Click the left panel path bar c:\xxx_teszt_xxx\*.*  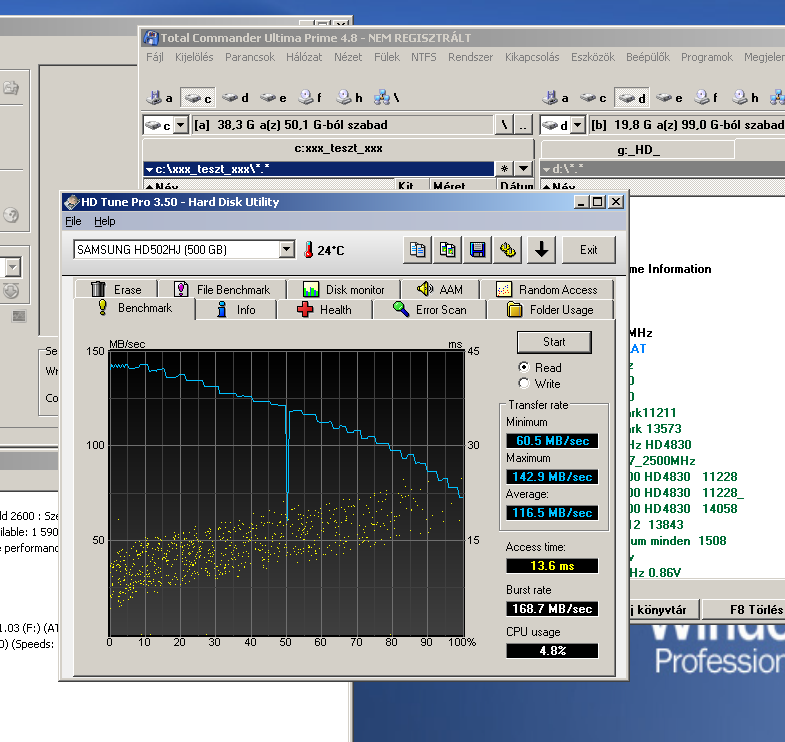pyautogui.click(x=319, y=169)
